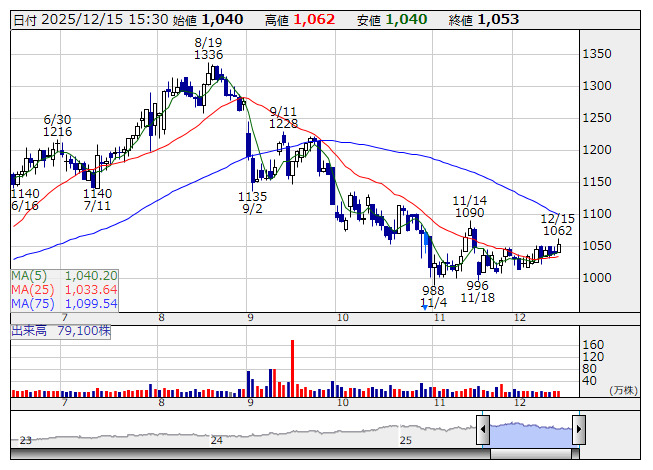Click the (万株) volume unit label
The width and height of the screenshot is (653, 470).
623,390
